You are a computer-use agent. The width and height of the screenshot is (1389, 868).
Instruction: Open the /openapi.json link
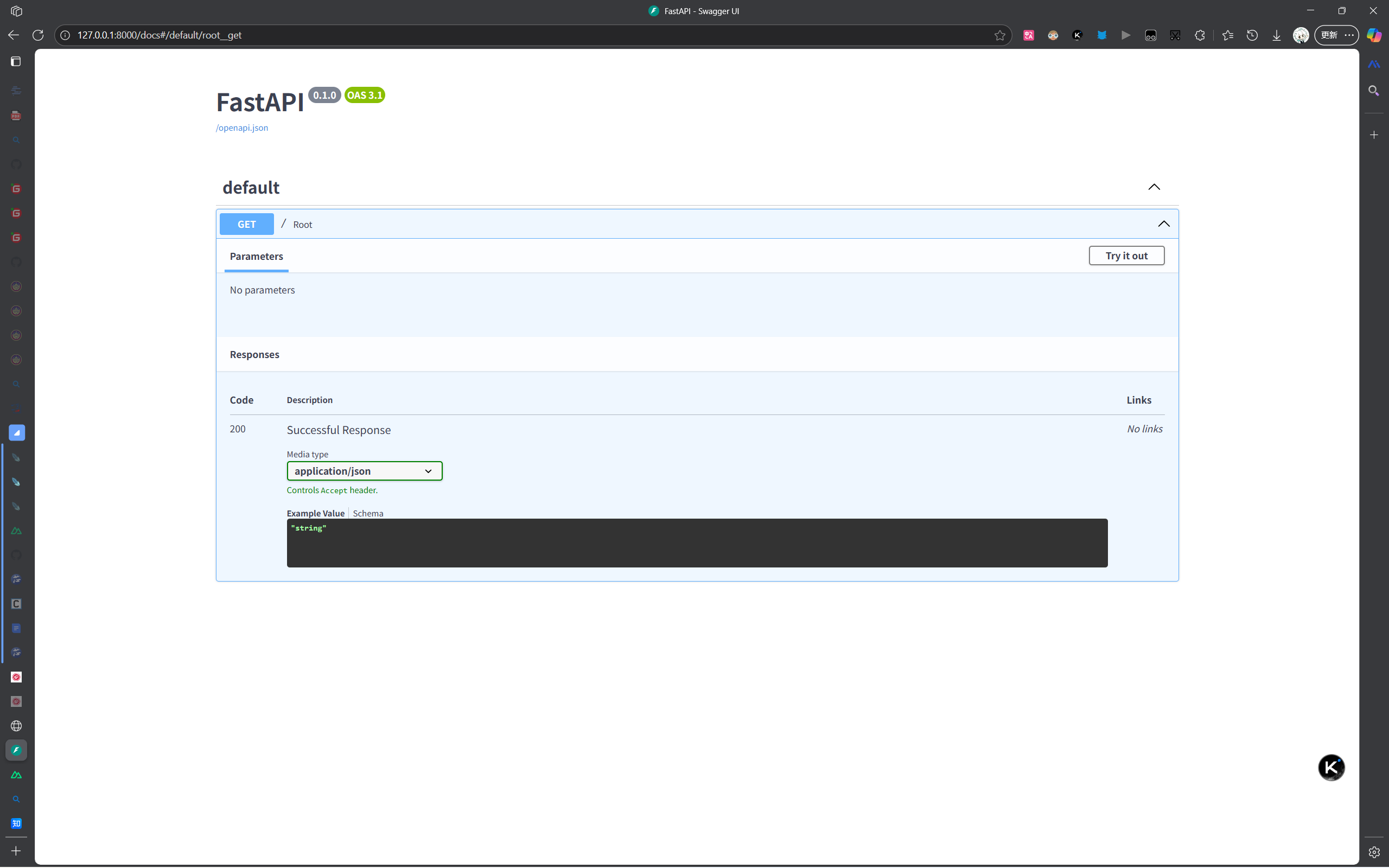tap(241, 127)
